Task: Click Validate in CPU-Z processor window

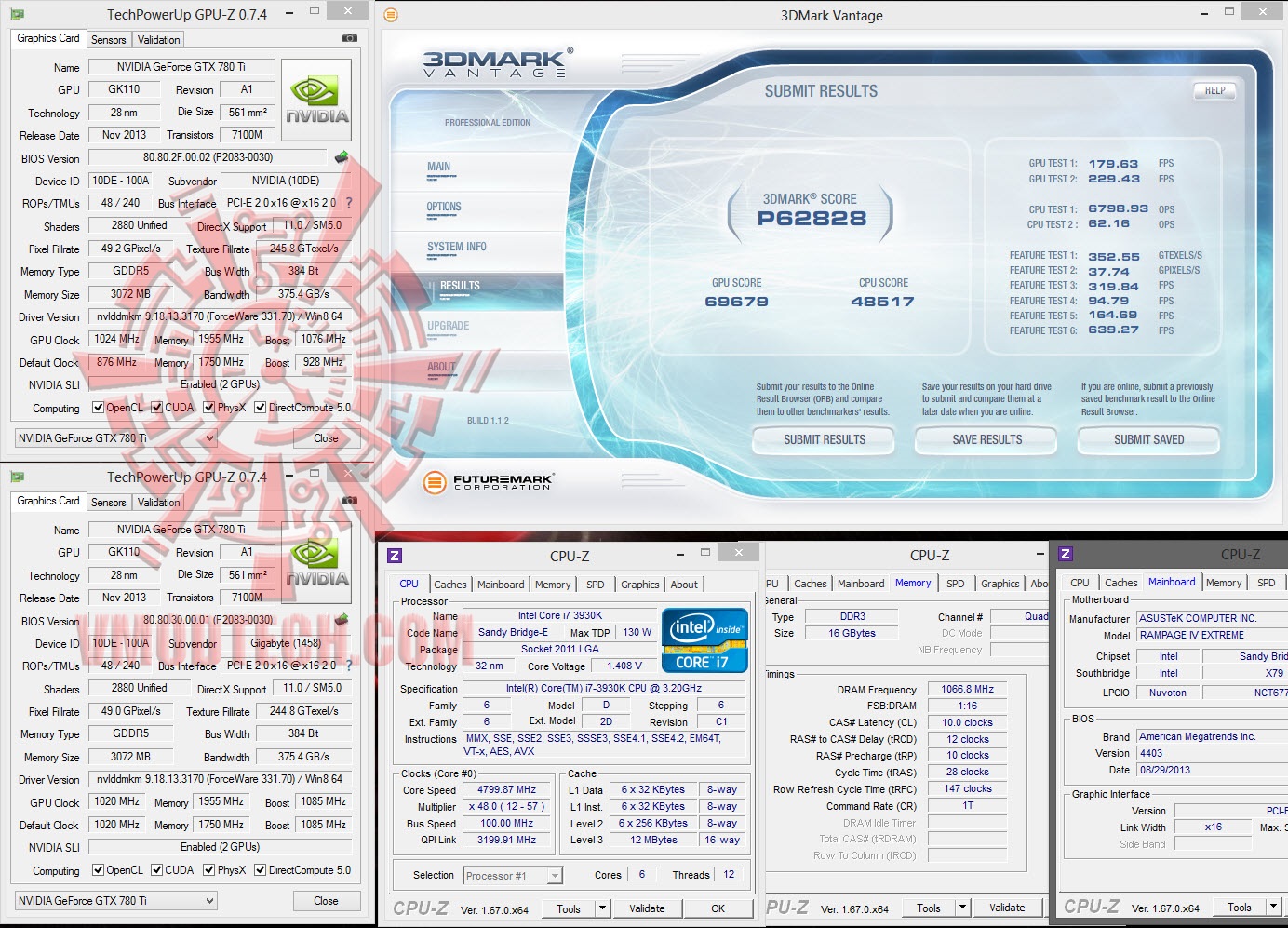Action: [647, 908]
